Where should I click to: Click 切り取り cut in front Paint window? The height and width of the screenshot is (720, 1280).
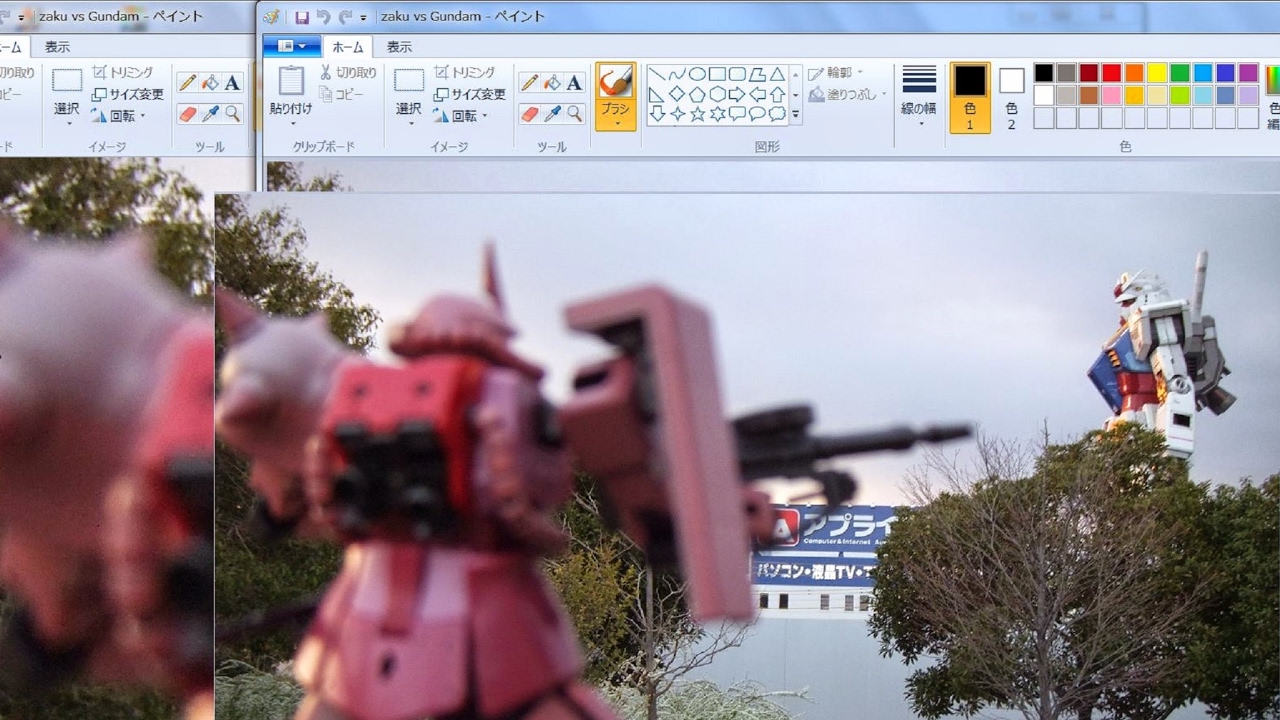coord(348,73)
